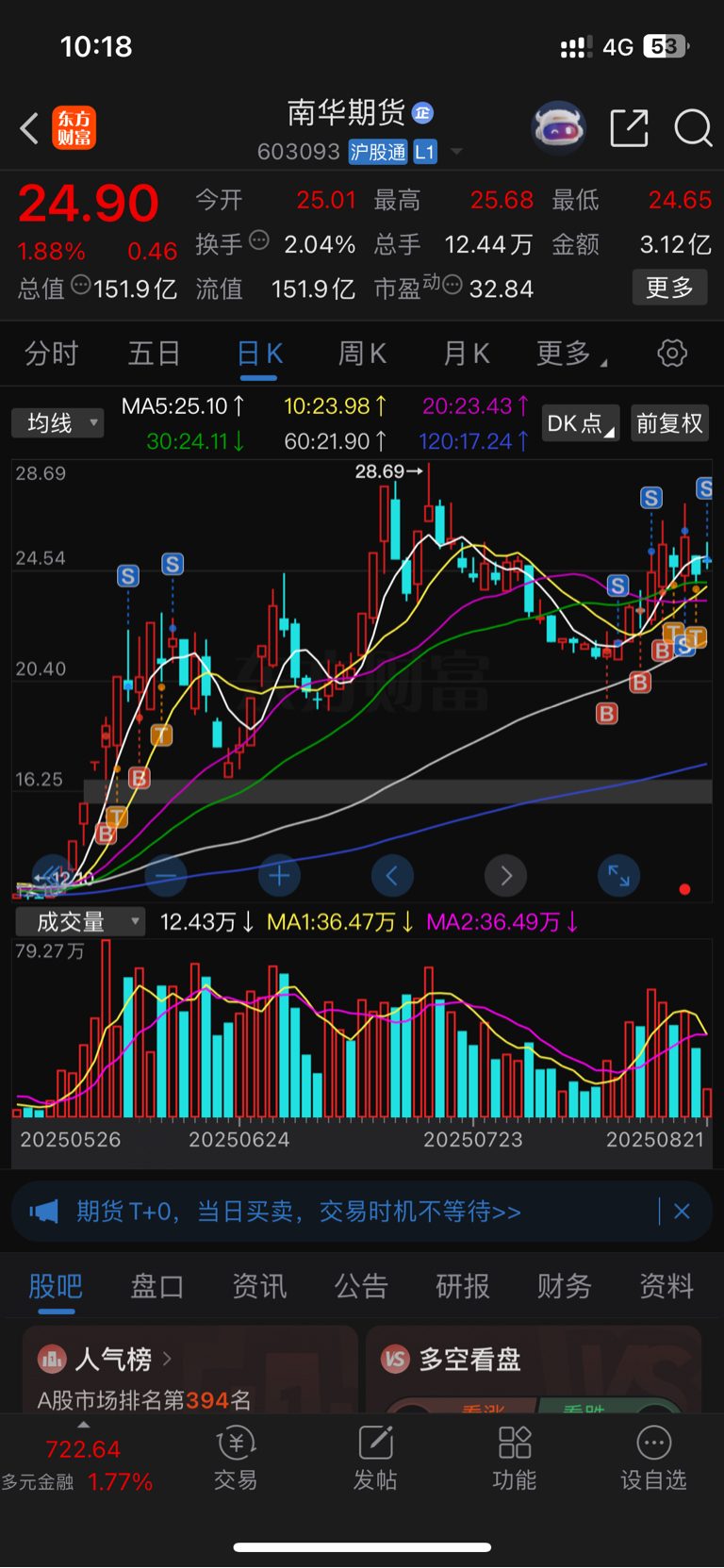The height and width of the screenshot is (1568, 724).
Task: Switch to the 五日 tab
Action: click(155, 354)
